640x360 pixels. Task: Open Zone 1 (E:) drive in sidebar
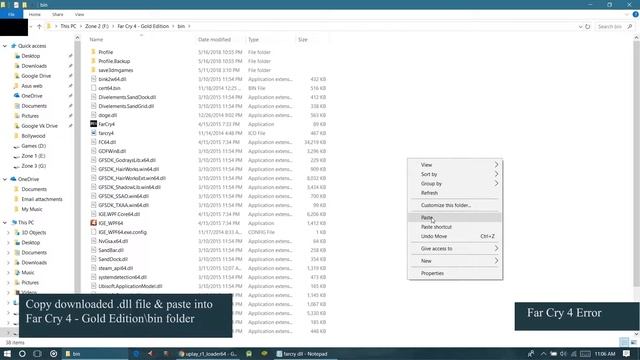(33, 156)
